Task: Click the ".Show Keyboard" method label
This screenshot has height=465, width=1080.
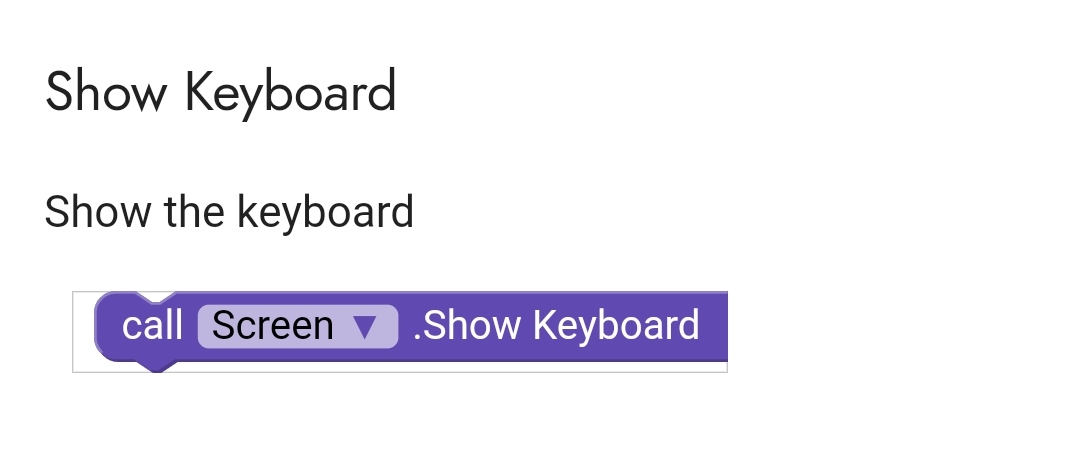Action: [556, 326]
